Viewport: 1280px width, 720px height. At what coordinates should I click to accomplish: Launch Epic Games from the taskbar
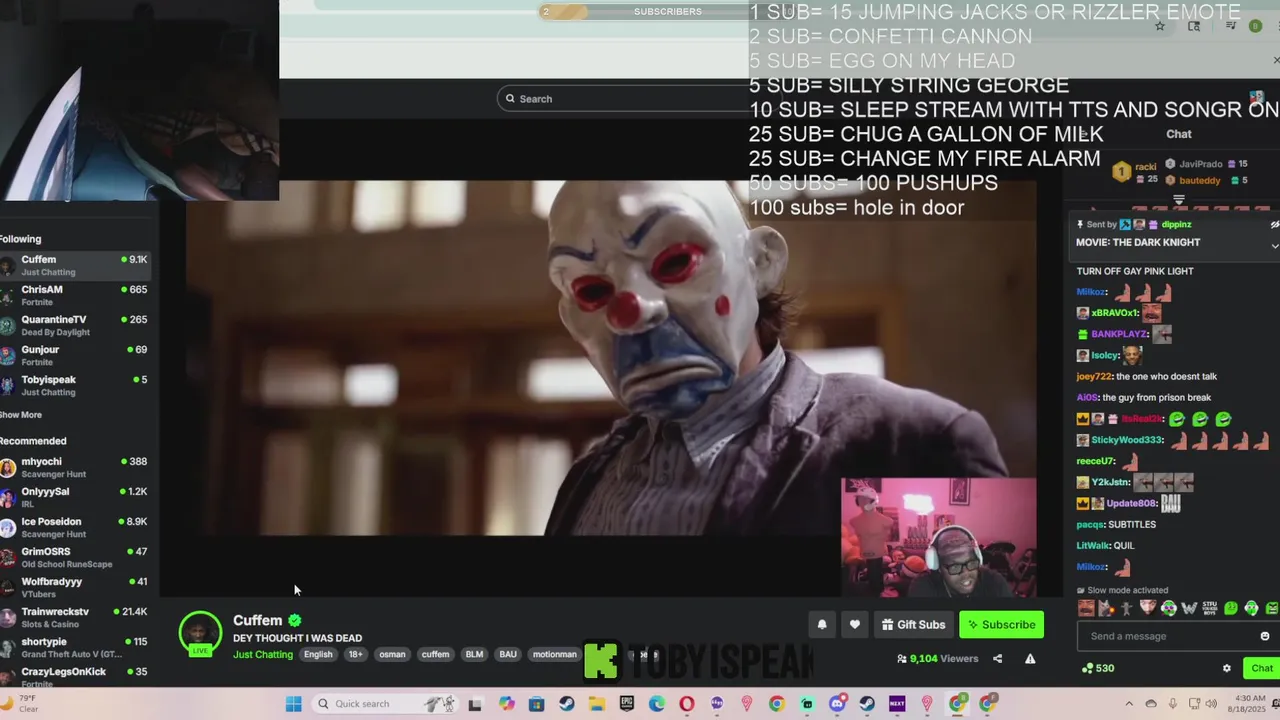pyautogui.click(x=627, y=704)
